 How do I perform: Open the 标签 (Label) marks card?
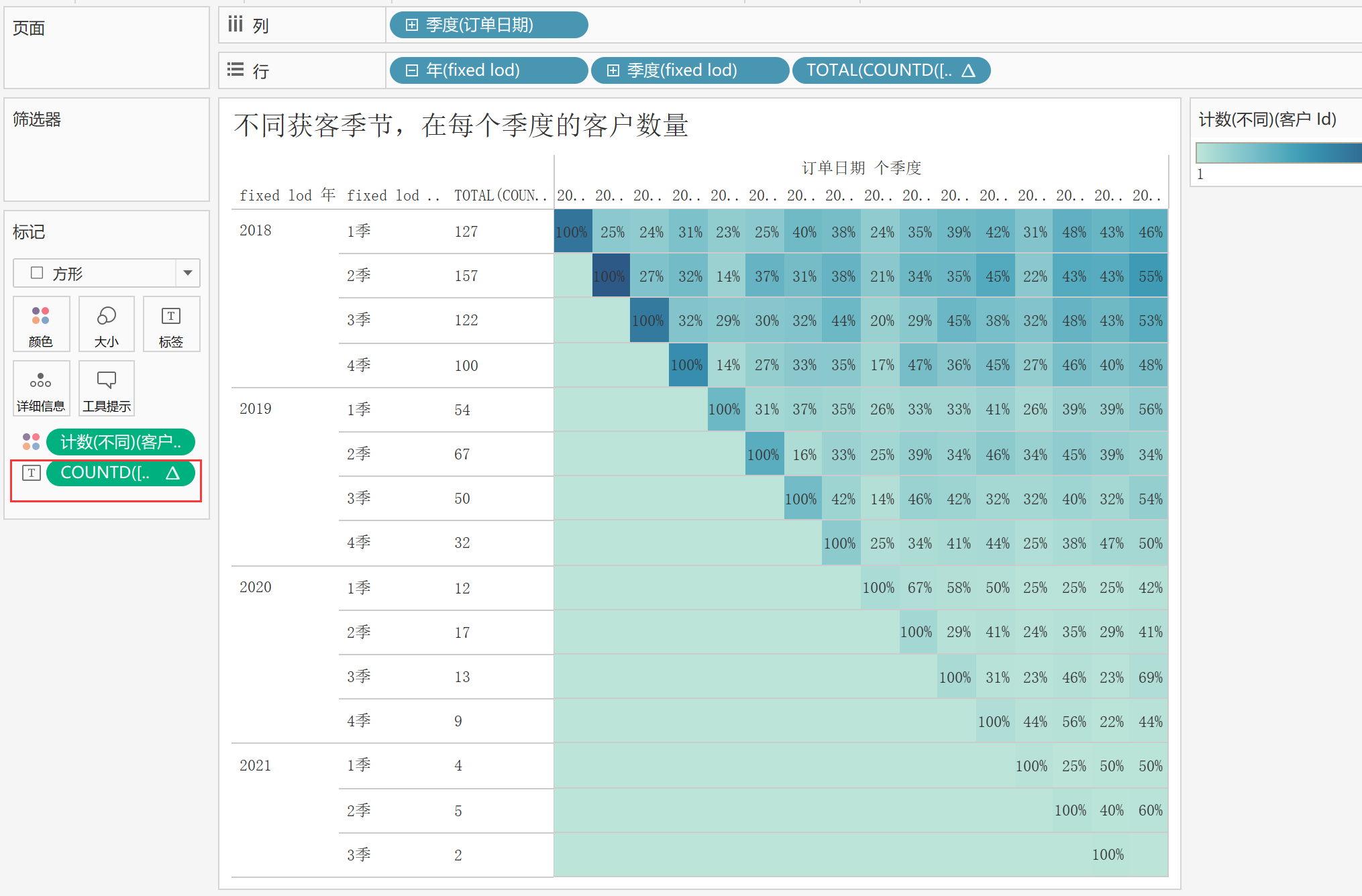pyautogui.click(x=171, y=325)
